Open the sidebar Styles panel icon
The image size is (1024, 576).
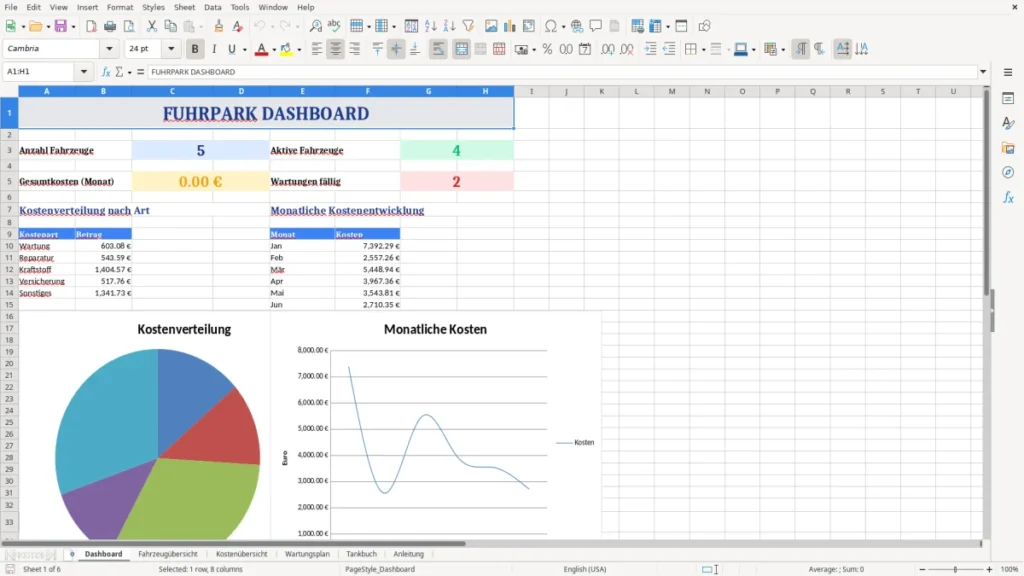(1008, 123)
